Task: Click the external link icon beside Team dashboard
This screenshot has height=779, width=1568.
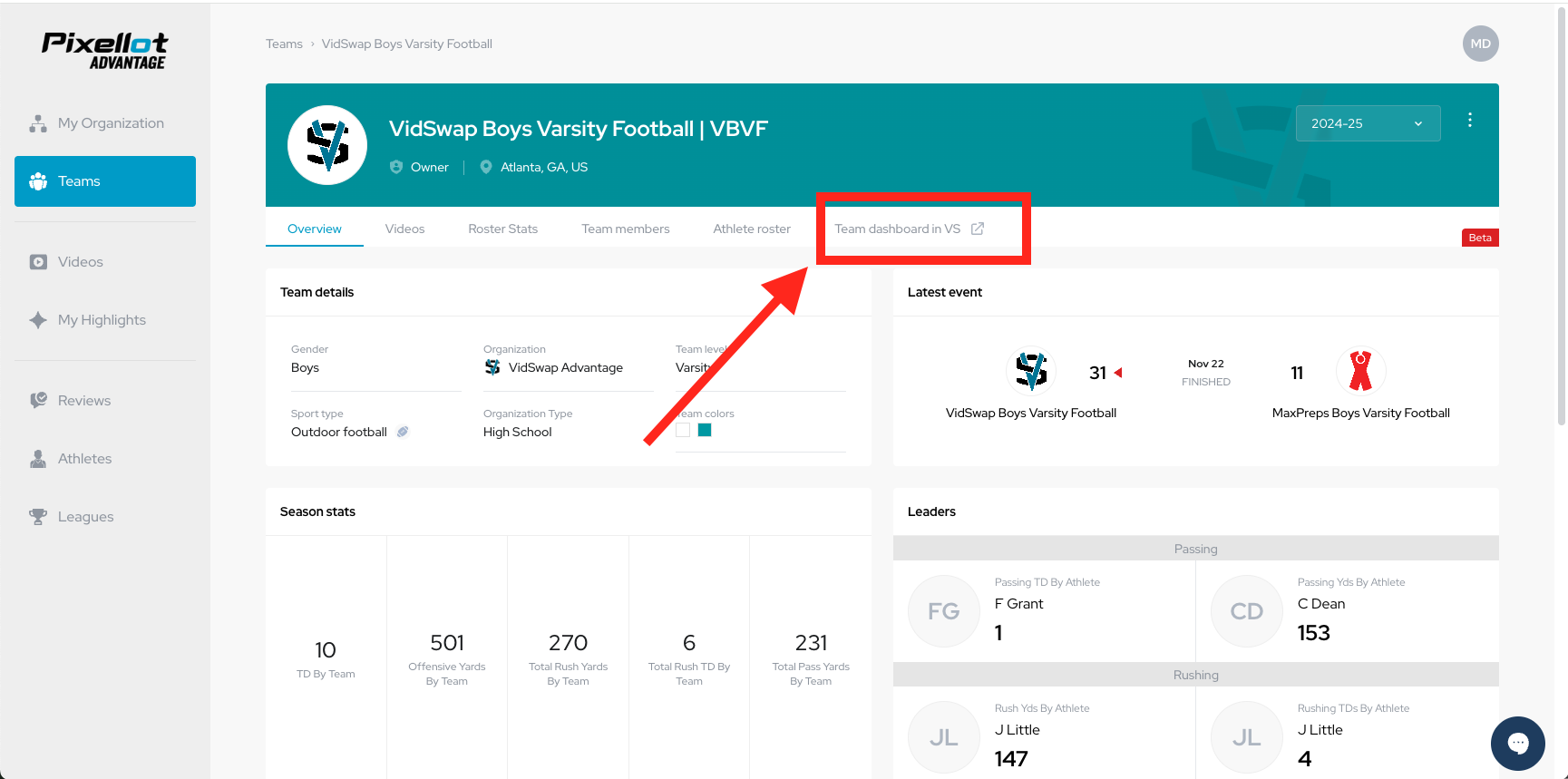Action: (x=978, y=229)
